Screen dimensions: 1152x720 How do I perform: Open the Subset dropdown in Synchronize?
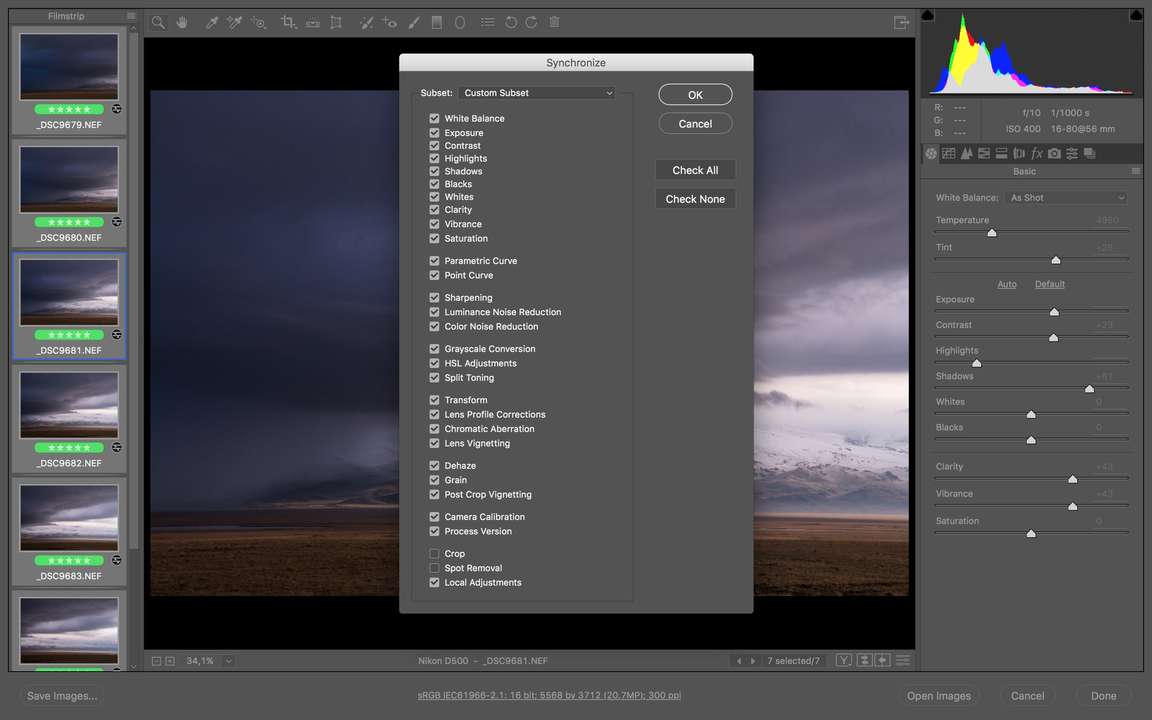tap(537, 93)
